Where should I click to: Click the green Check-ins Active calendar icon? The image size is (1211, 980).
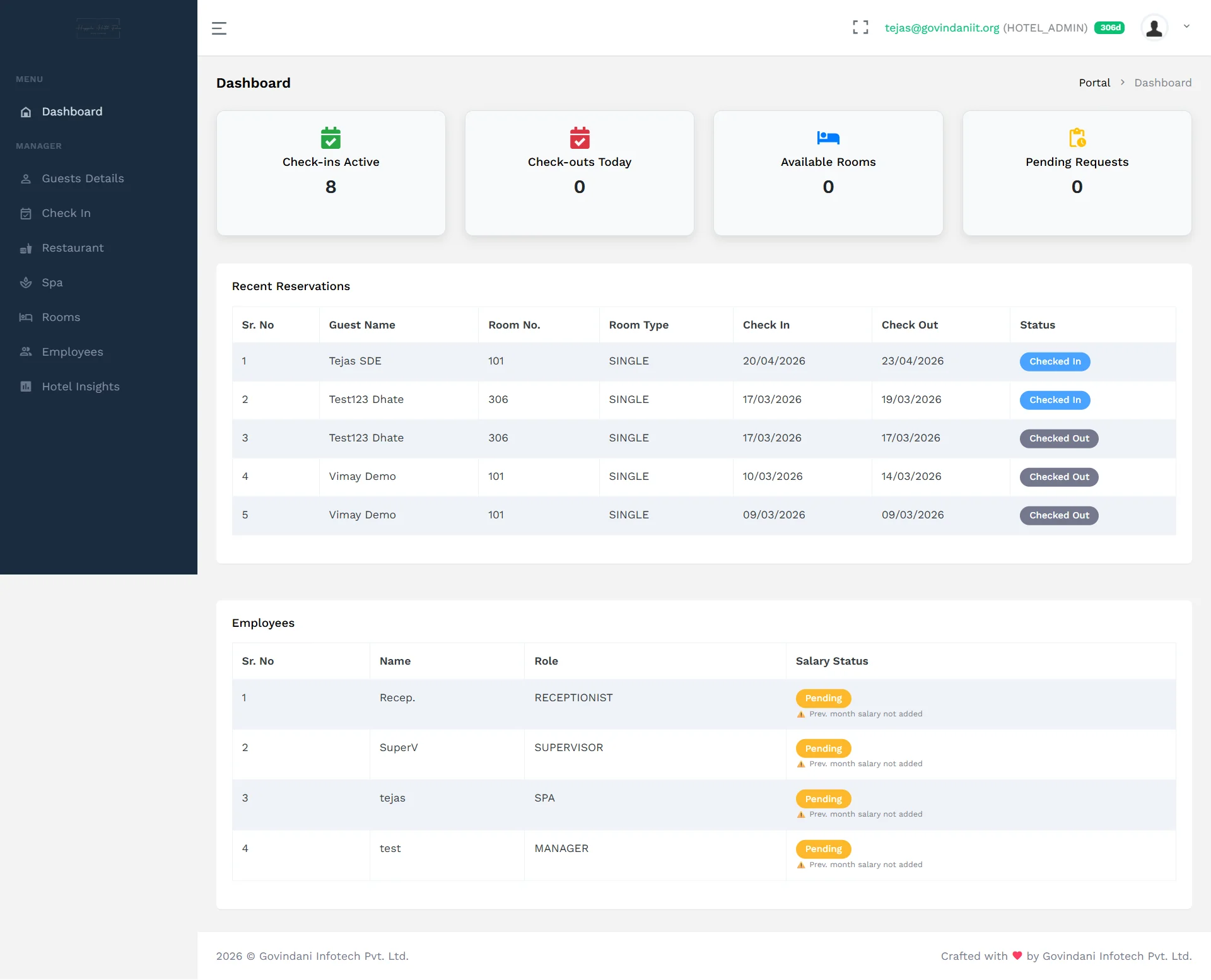click(331, 137)
